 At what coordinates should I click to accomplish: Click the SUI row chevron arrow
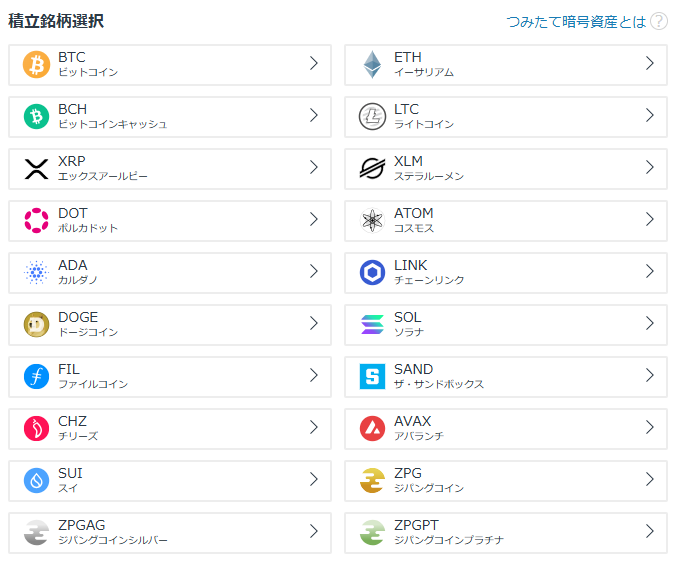314,479
